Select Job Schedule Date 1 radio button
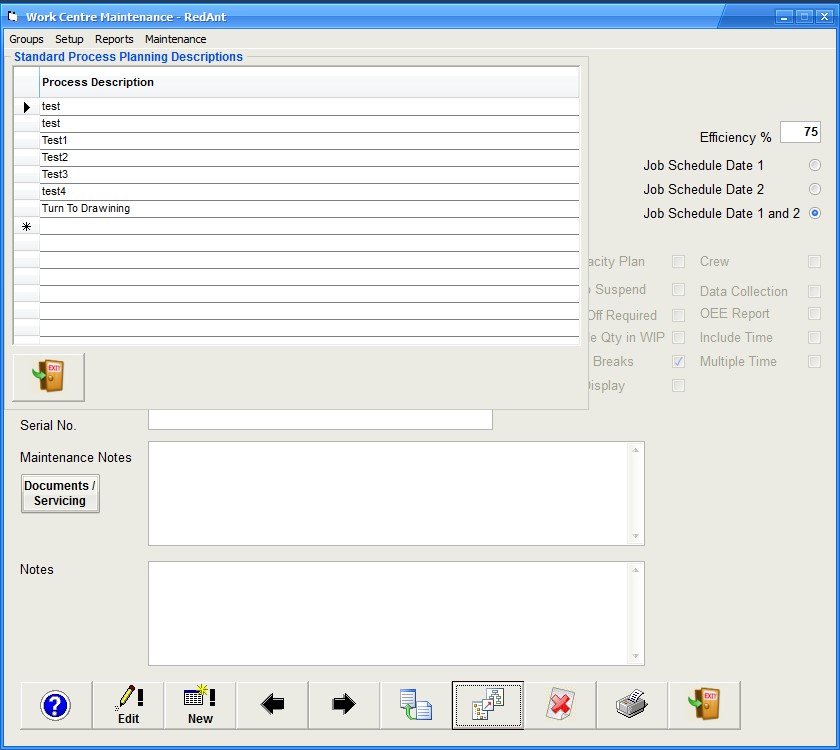 click(815, 165)
